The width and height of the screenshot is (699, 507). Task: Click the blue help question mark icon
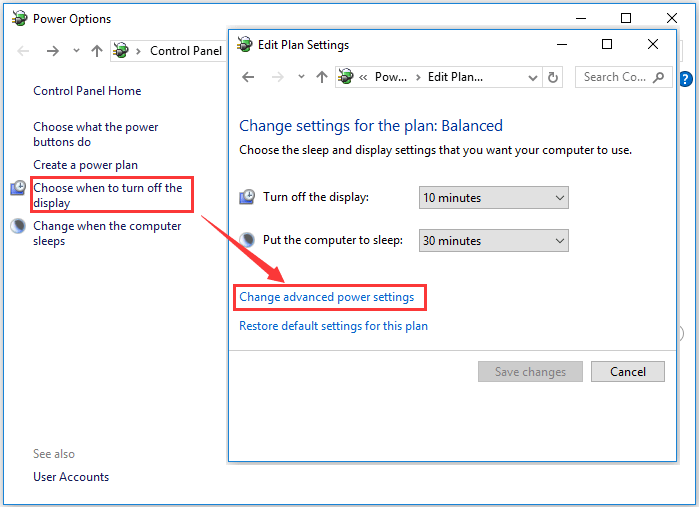point(686,78)
